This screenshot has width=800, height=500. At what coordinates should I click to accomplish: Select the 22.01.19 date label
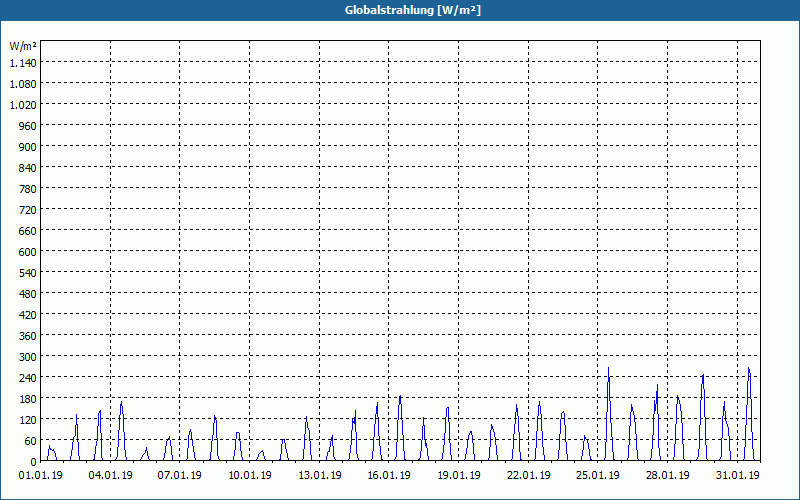pos(529,476)
